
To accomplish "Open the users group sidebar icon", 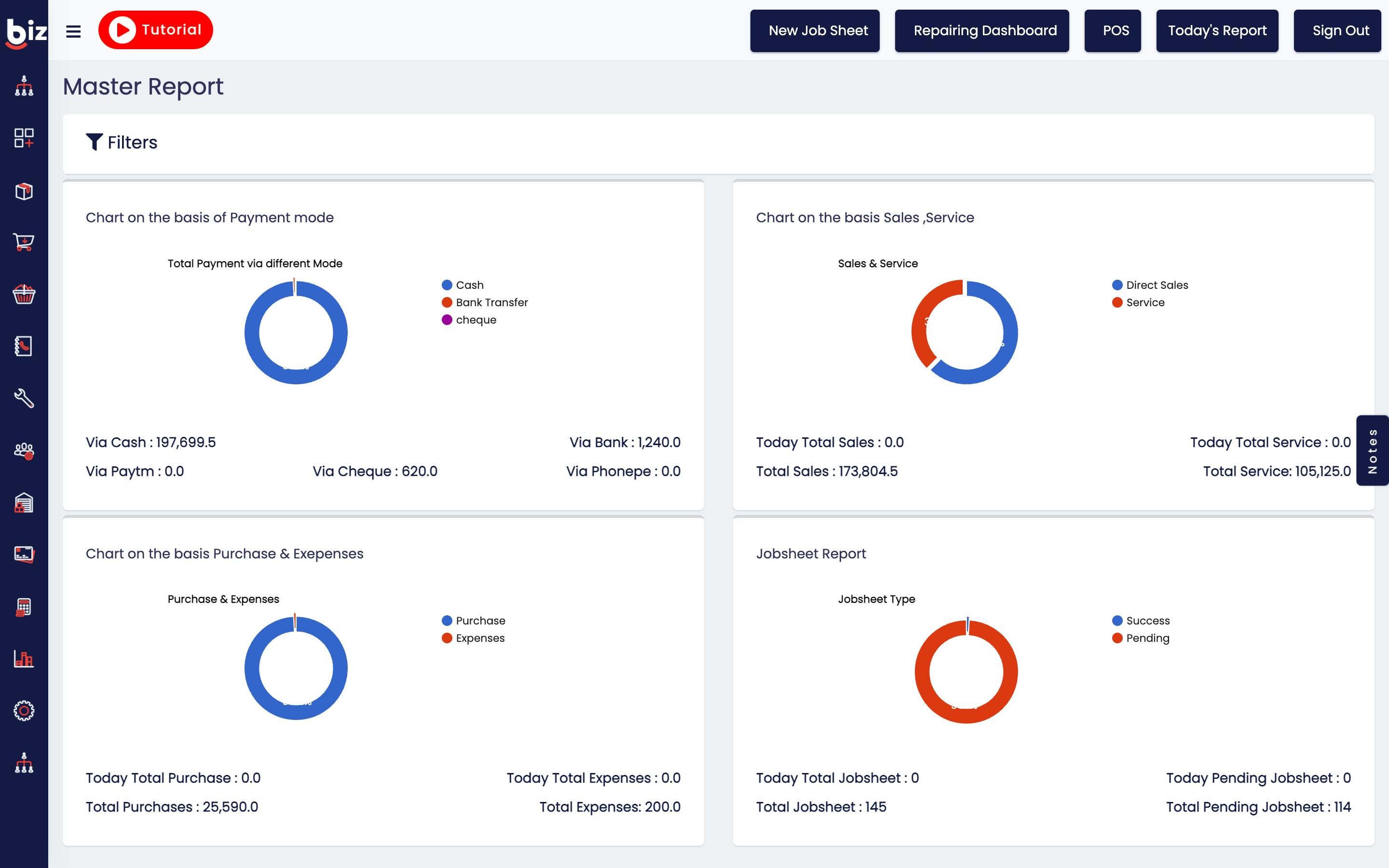I will tap(24, 451).
